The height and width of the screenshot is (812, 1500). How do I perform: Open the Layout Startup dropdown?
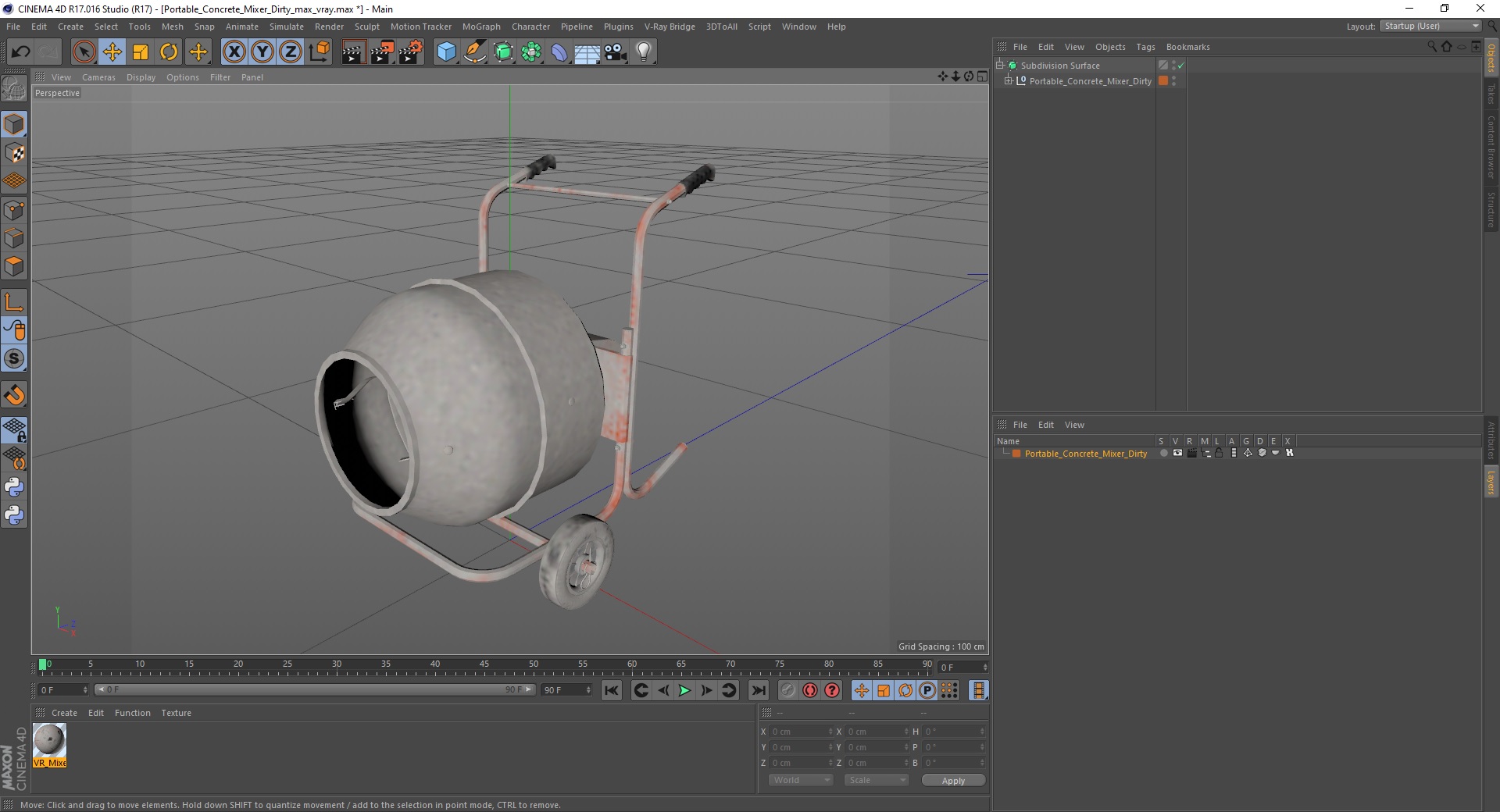pyautogui.click(x=1431, y=26)
